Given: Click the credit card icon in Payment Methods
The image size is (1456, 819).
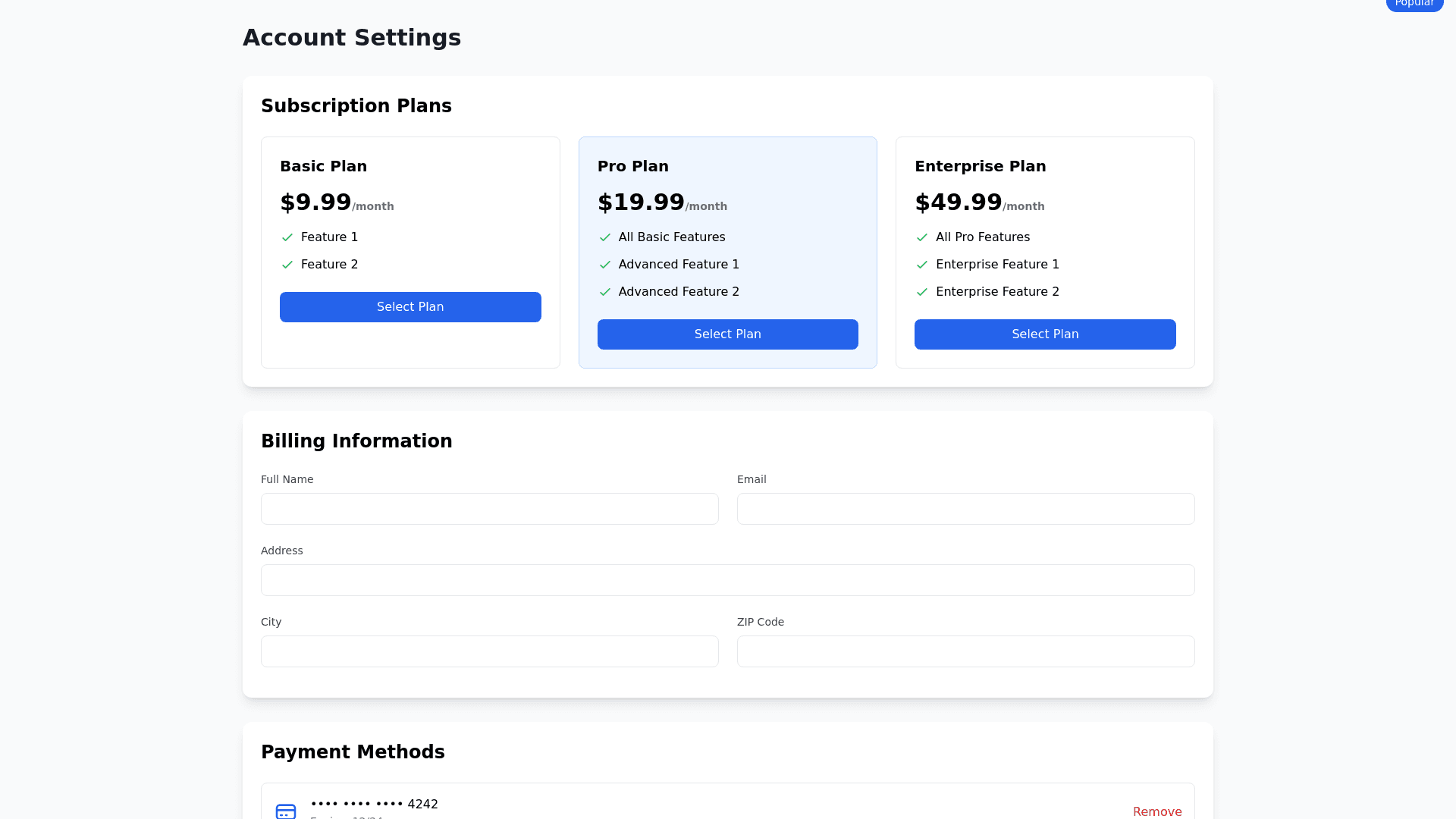Looking at the screenshot, I should pyautogui.click(x=285, y=810).
